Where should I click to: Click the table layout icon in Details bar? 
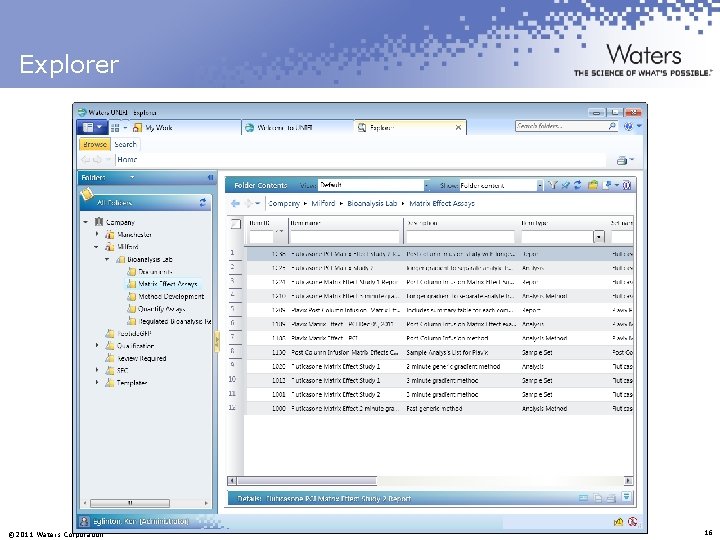click(583, 498)
